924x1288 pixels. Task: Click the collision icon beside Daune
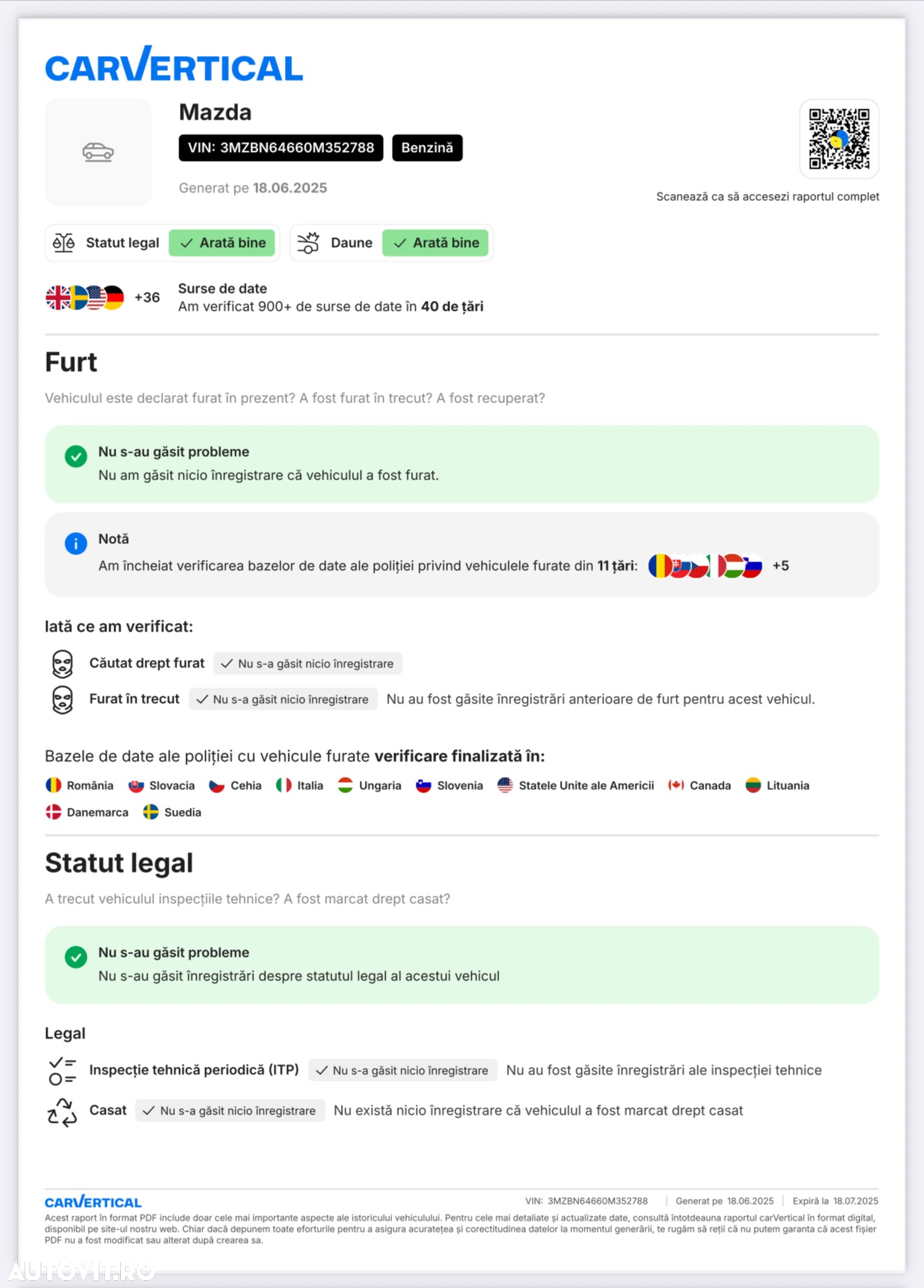(x=308, y=243)
